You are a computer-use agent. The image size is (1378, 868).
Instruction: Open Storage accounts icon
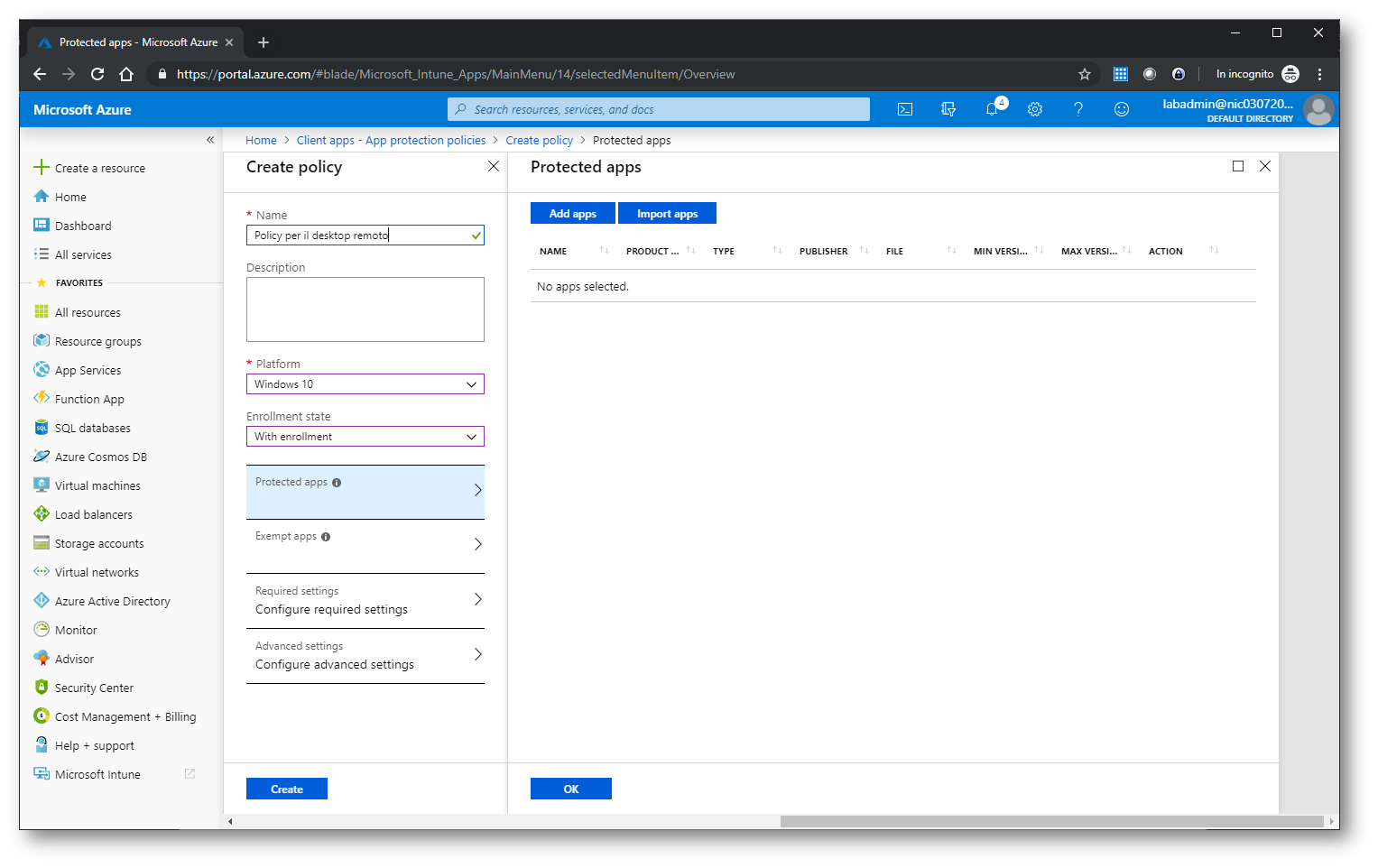41,542
